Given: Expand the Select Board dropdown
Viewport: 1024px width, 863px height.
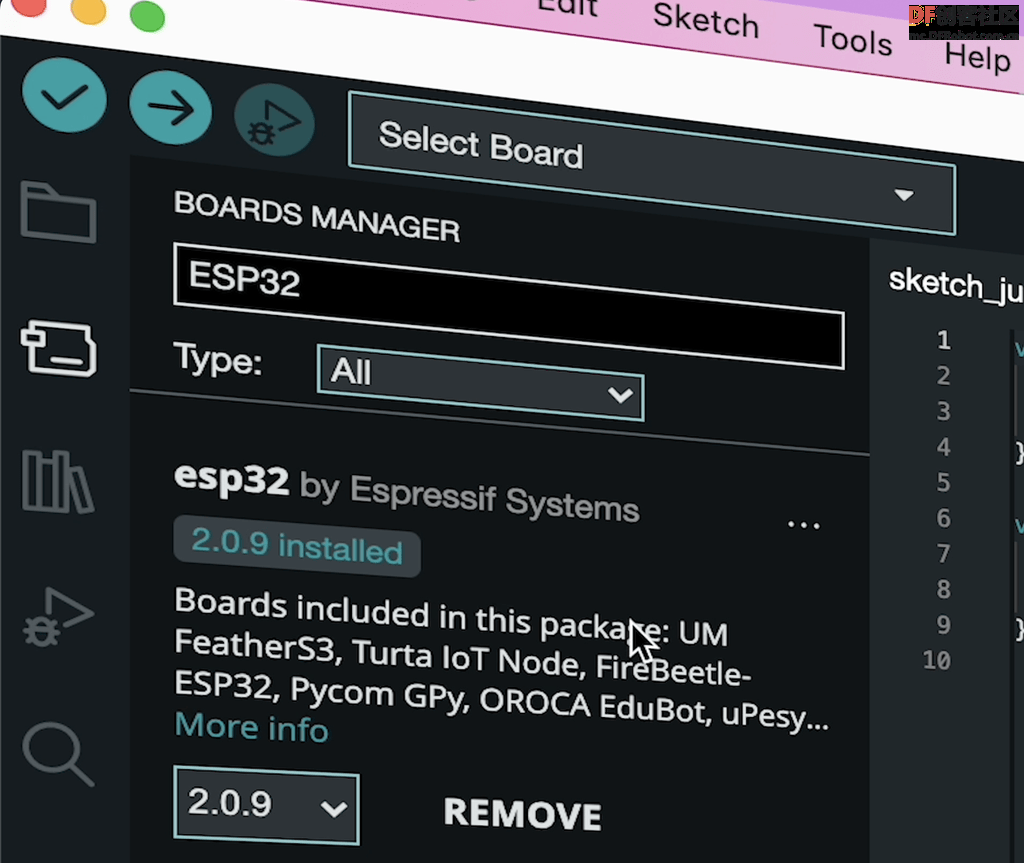Looking at the screenshot, I should (652, 163).
